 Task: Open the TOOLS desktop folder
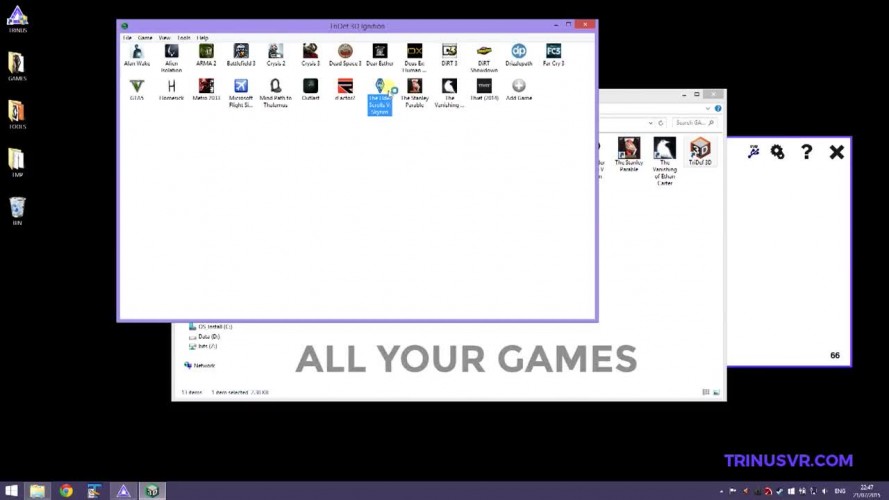point(17,115)
